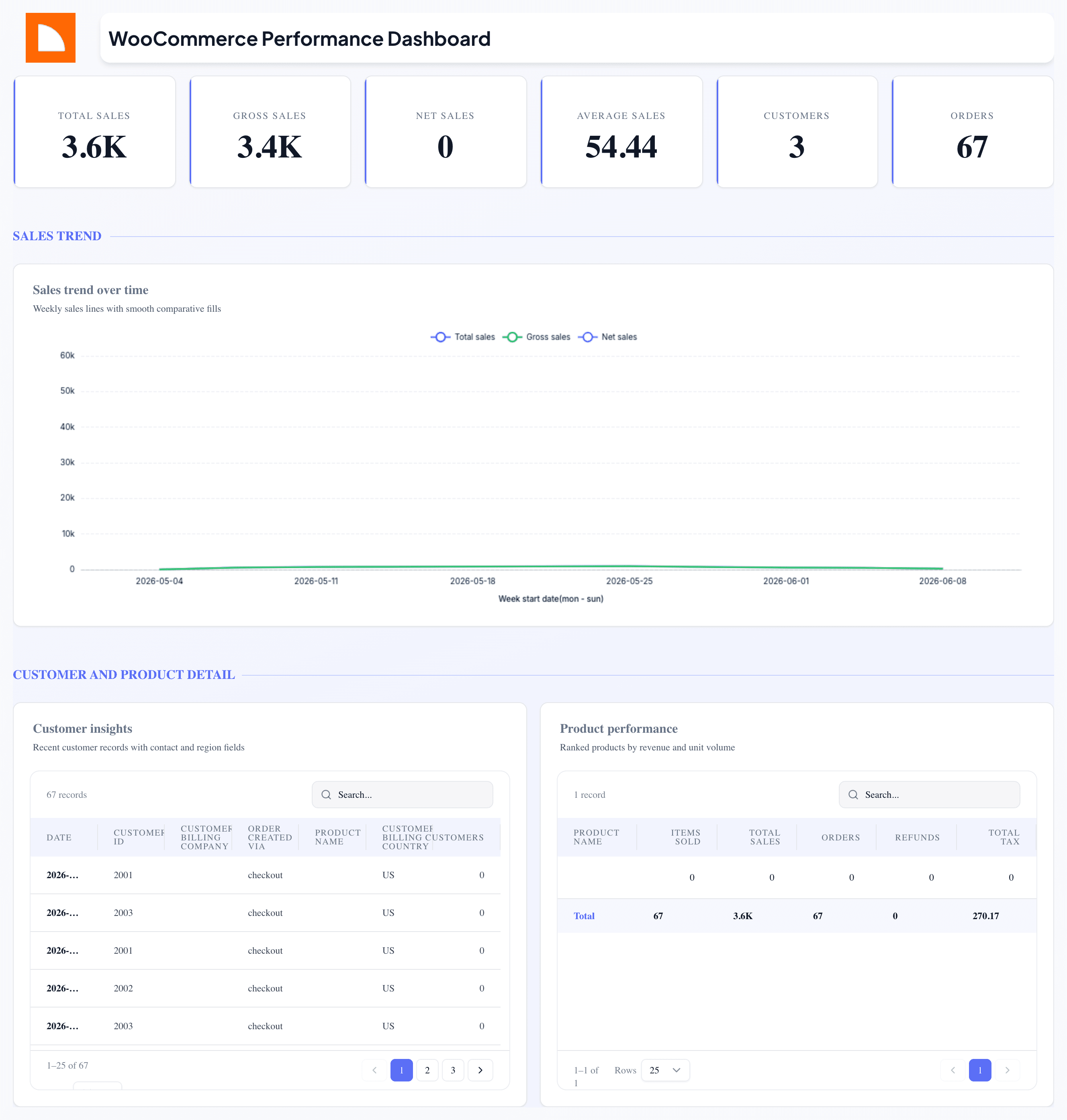Toggle the Total sales legend marker
Viewport: 1067px width, 1120px height.
click(x=440, y=337)
